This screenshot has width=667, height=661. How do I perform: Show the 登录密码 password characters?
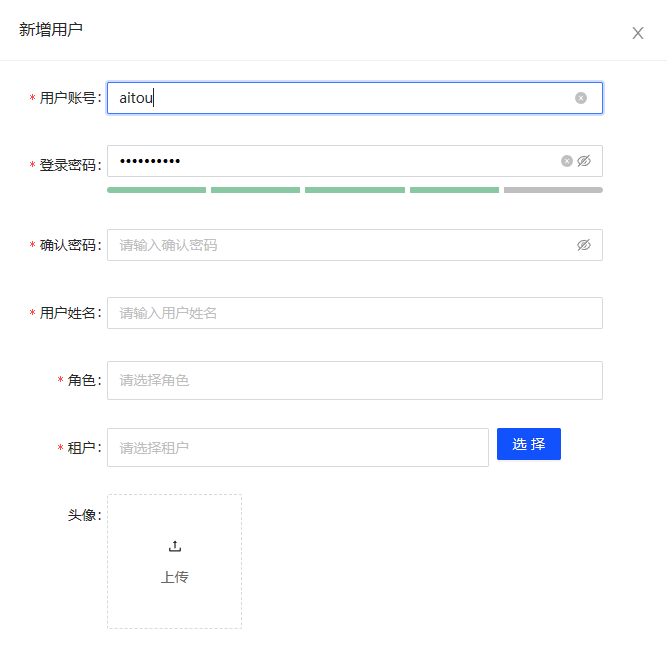(584, 161)
